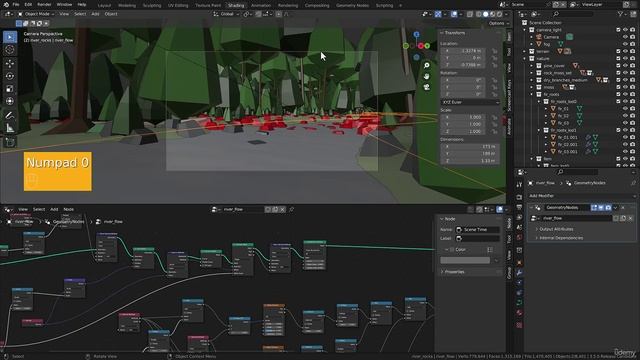Switch to the Geometry Nodes workspace tab
Image resolution: width=640 pixels, height=360 pixels.
352,5
